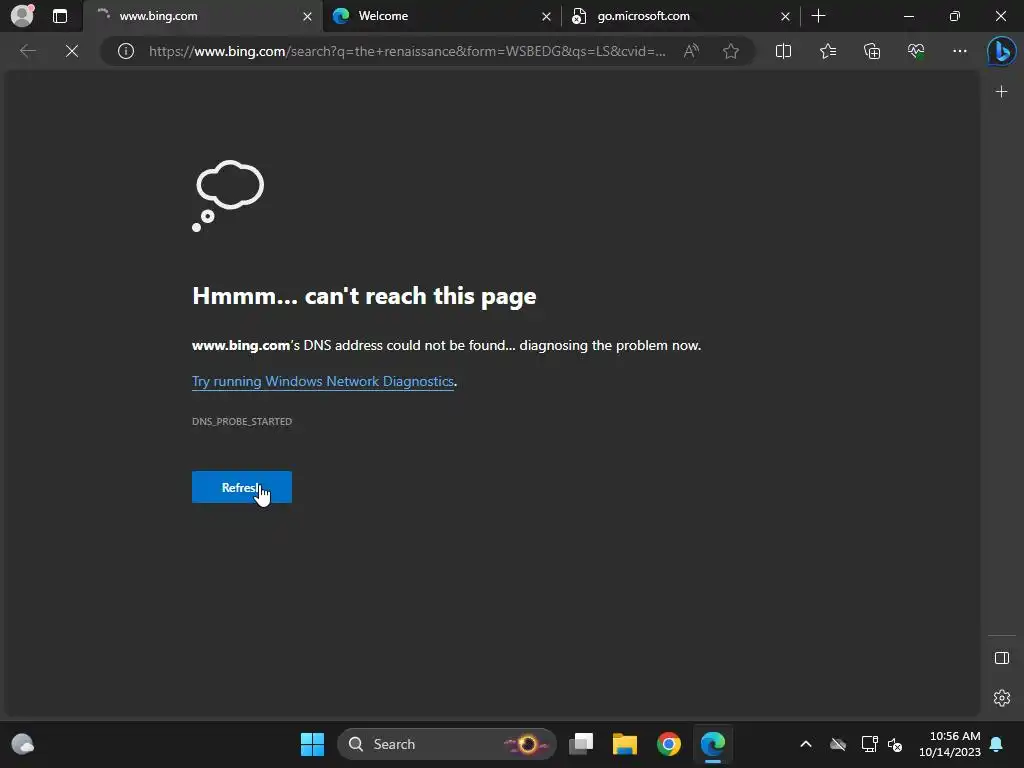Open a new tab with plus button
Viewport: 1024px width, 768px height.
818,16
